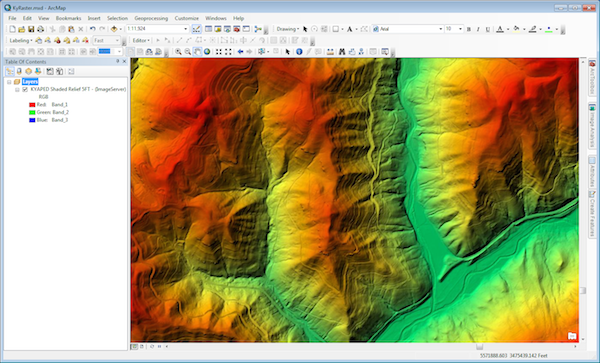This screenshot has width=600, height=363.
Task: Click the Fixed Zoom Out icon
Action: (x=228, y=52)
